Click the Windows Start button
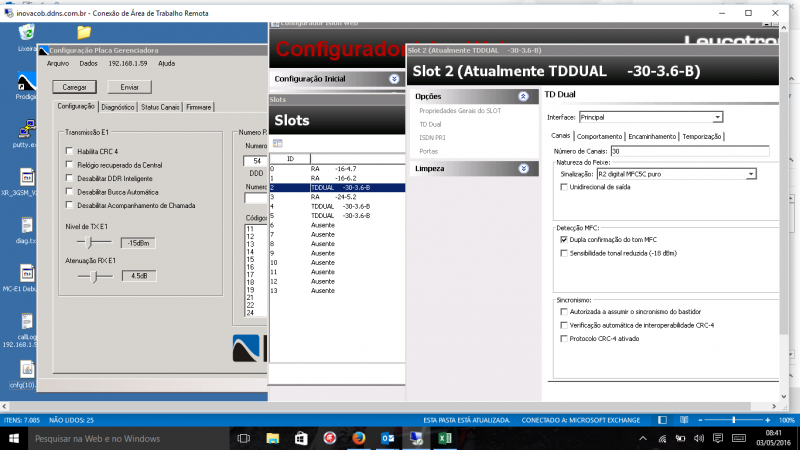 point(14,438)
